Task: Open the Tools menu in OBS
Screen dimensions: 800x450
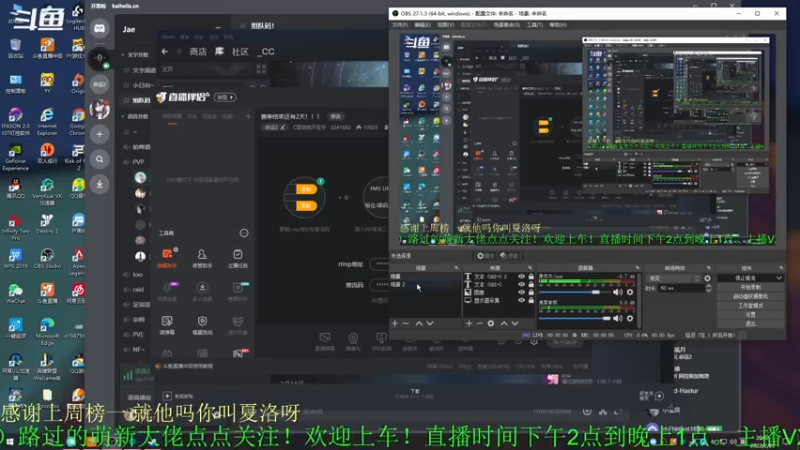Action: (535, 24)
